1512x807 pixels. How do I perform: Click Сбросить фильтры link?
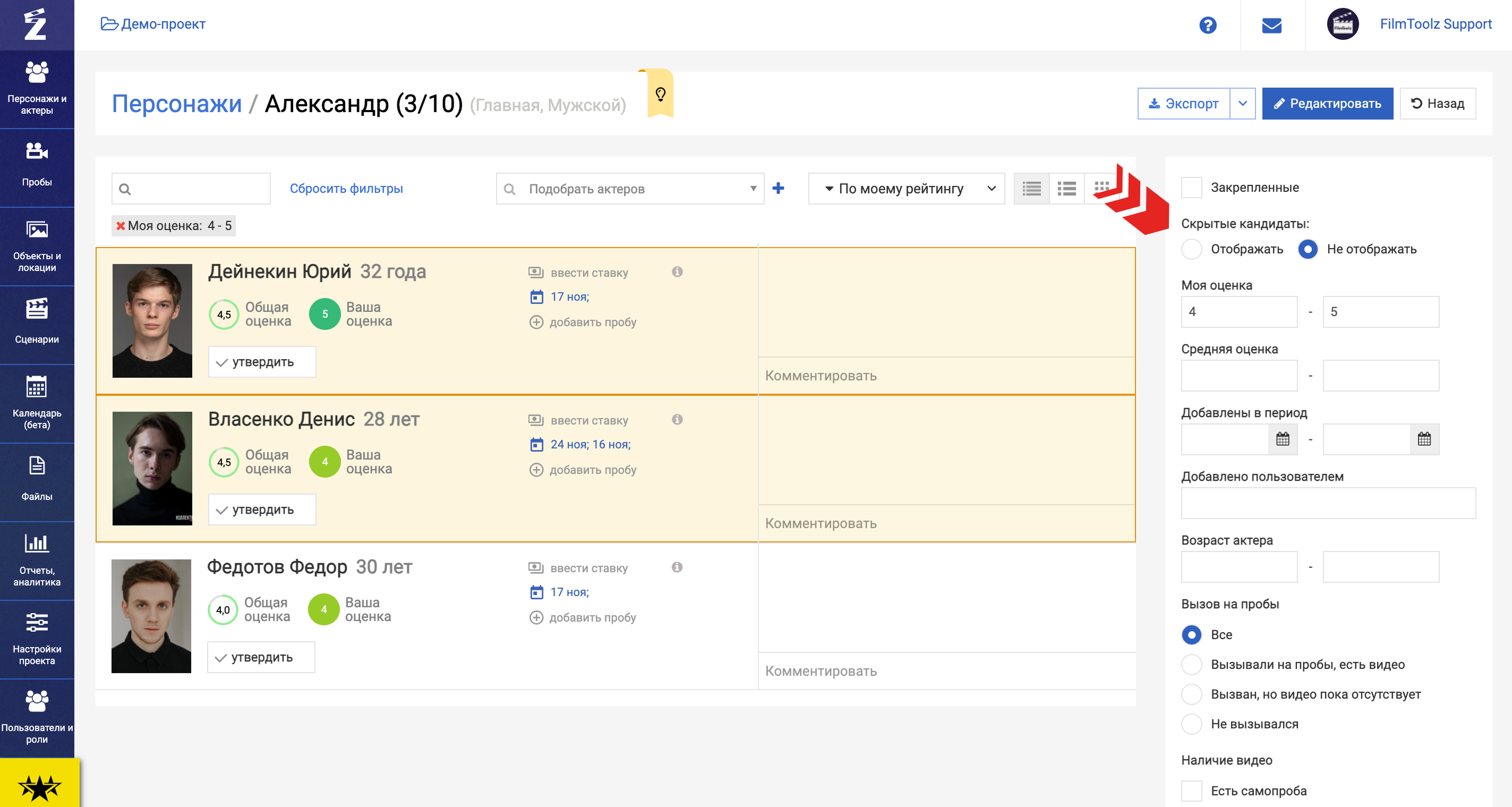[346, 189]
